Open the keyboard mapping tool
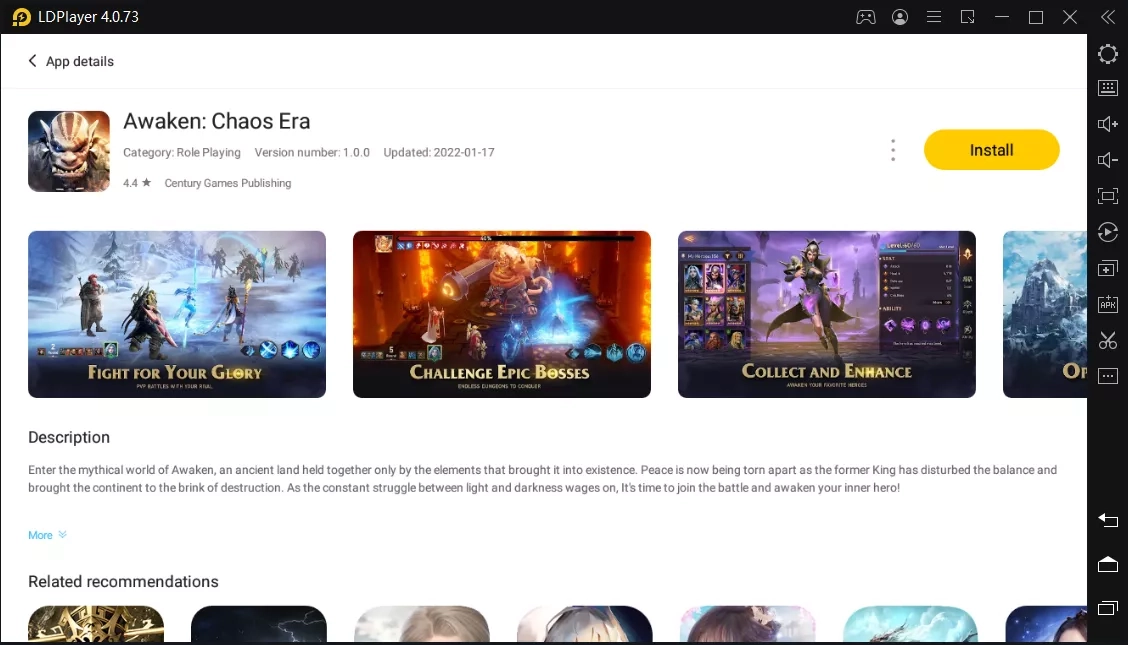 1108,87
